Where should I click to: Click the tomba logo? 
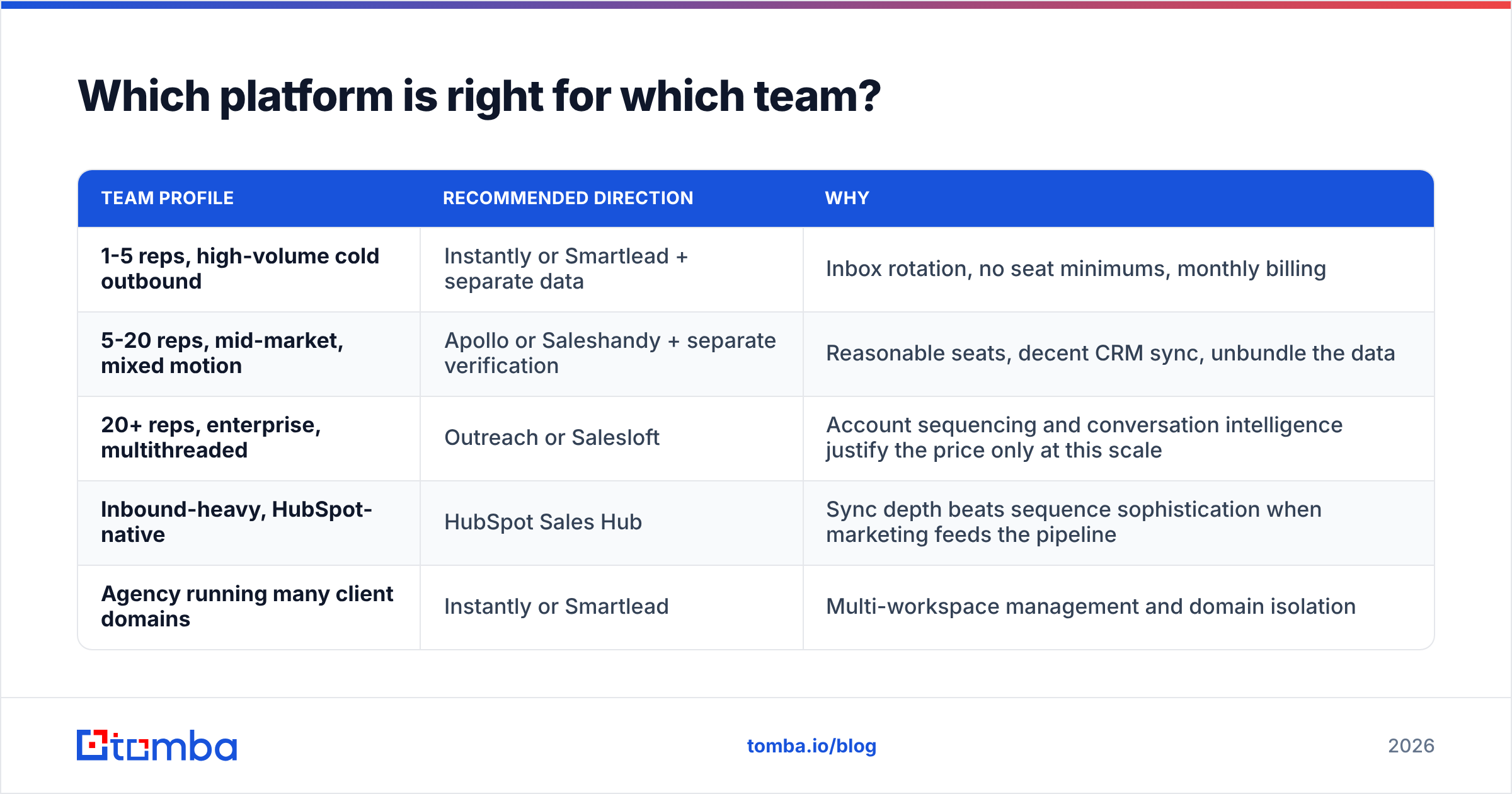coord(157,745)
